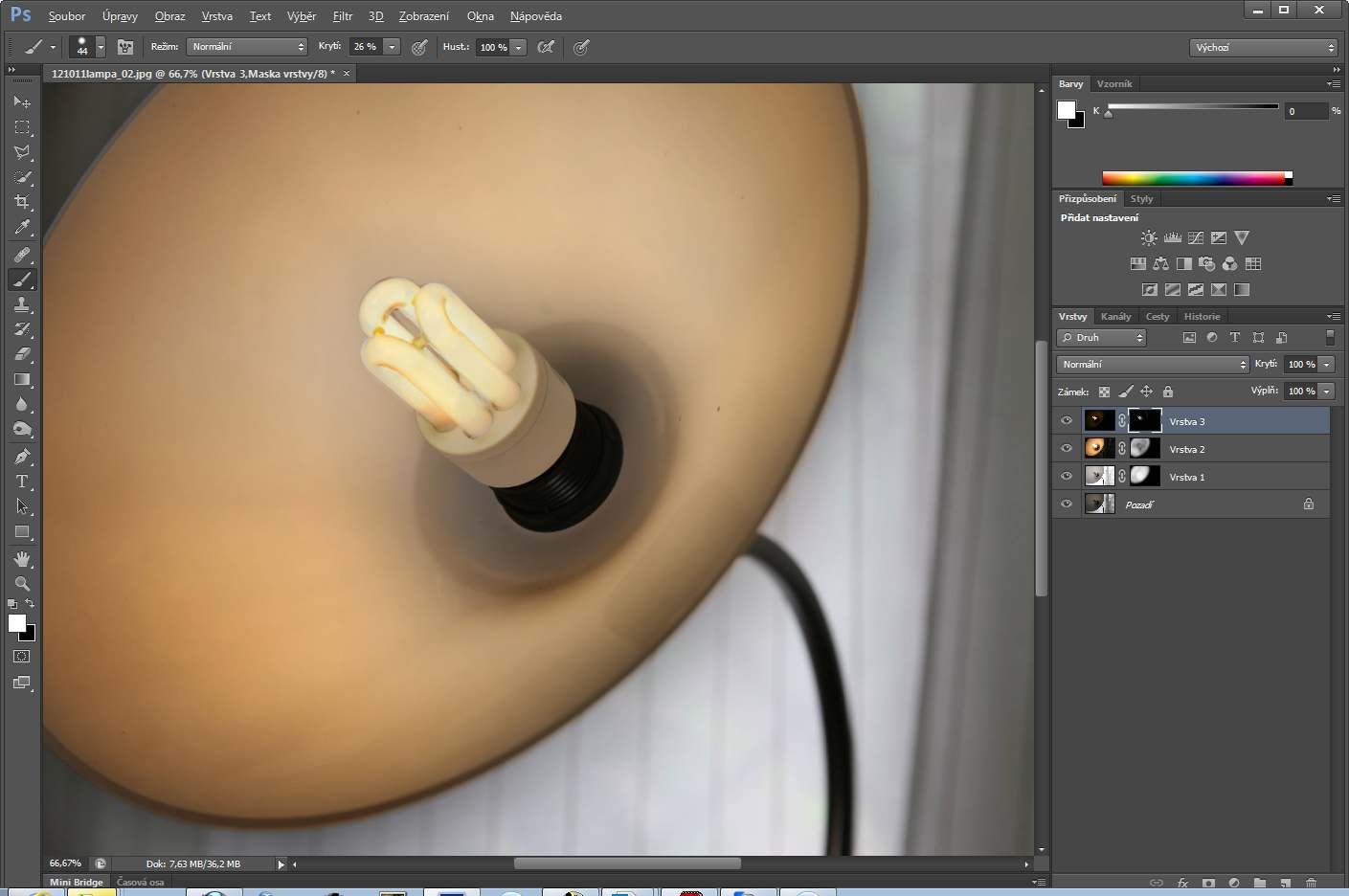1349x896 pixels.
Task: Toggle visibility of Vrstva 1 layer
Action: 1067,476
